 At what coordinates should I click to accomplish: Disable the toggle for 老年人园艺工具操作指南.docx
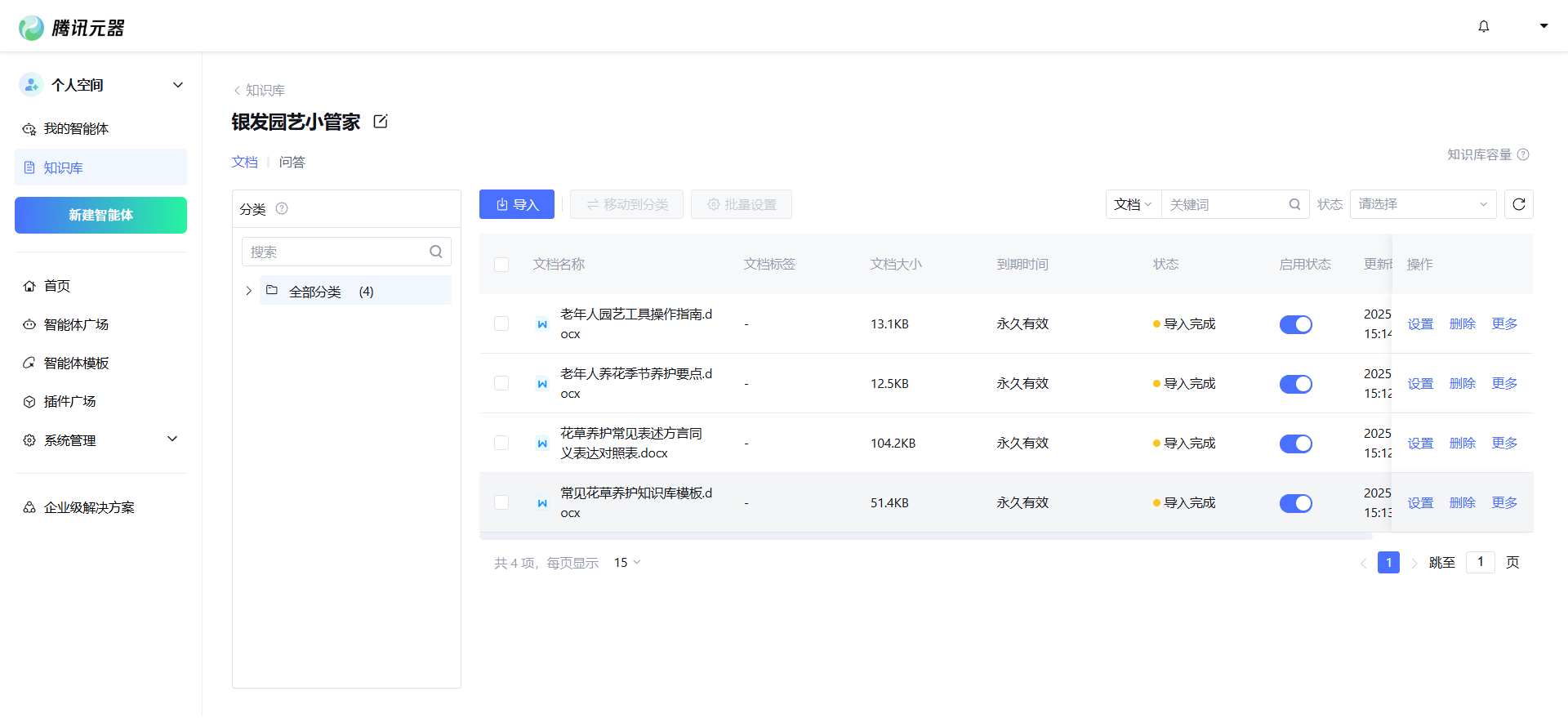pyautogui.click(x=1295, y=324)
